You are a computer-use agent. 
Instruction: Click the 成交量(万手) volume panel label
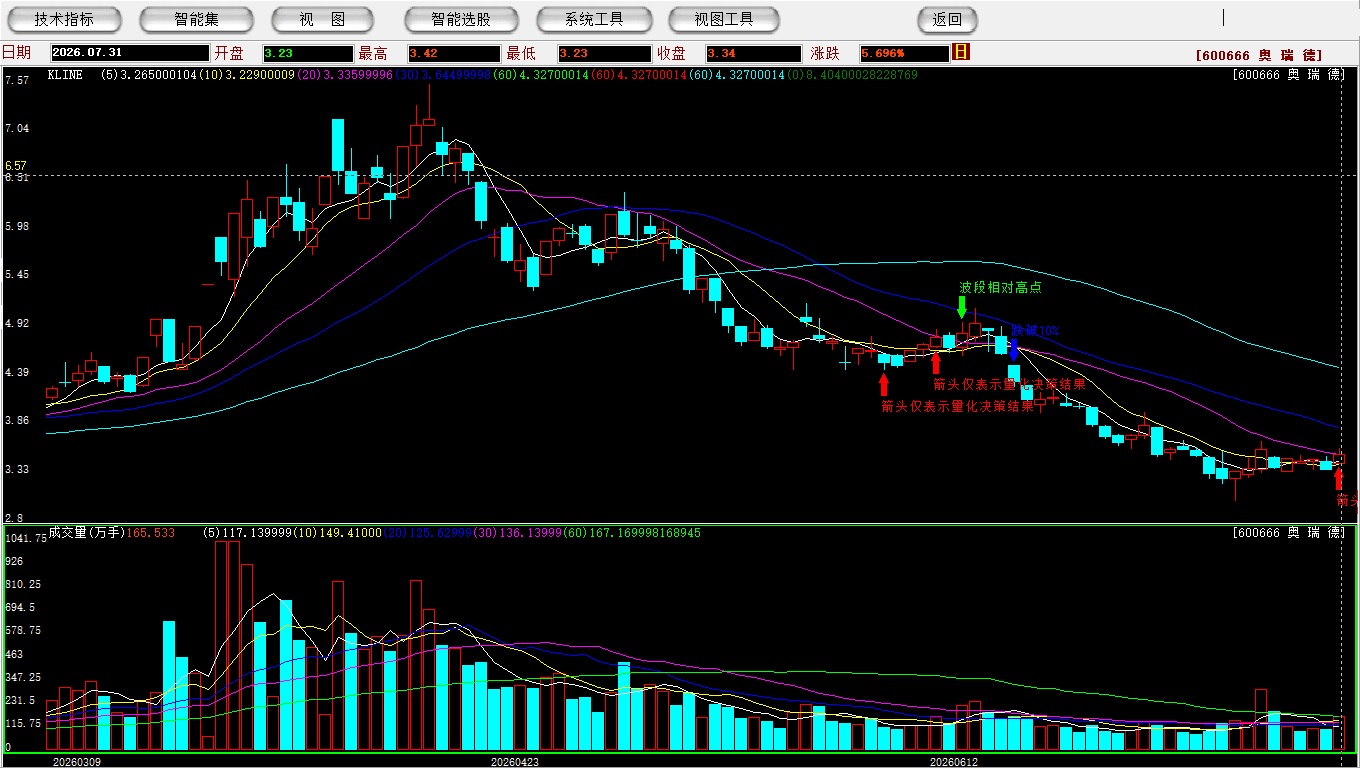tap(86, 533)
